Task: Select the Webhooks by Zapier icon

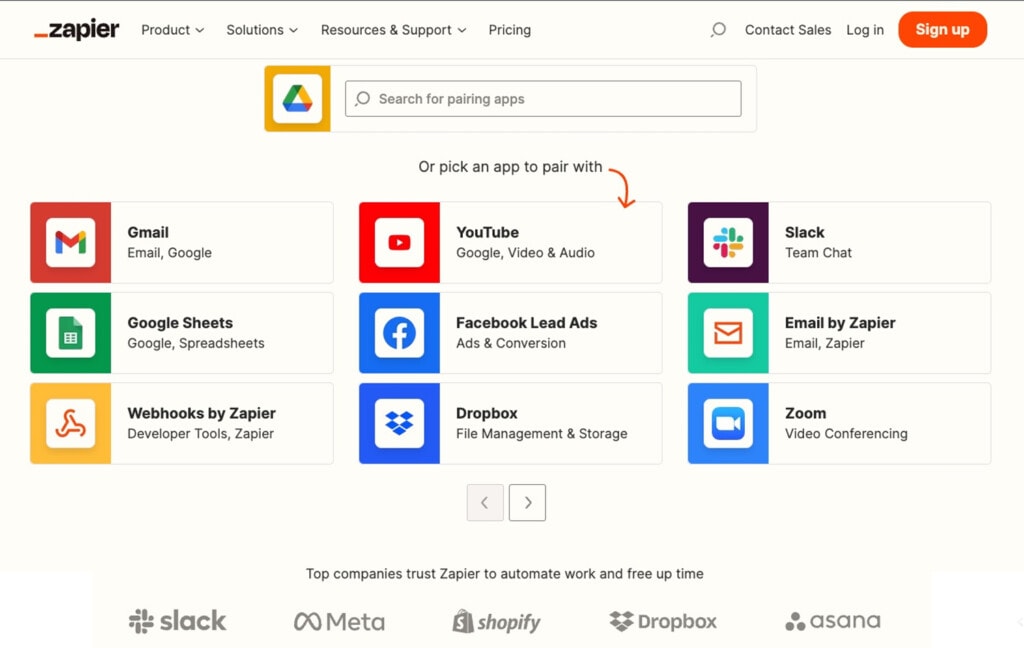Action: (71, 423)
